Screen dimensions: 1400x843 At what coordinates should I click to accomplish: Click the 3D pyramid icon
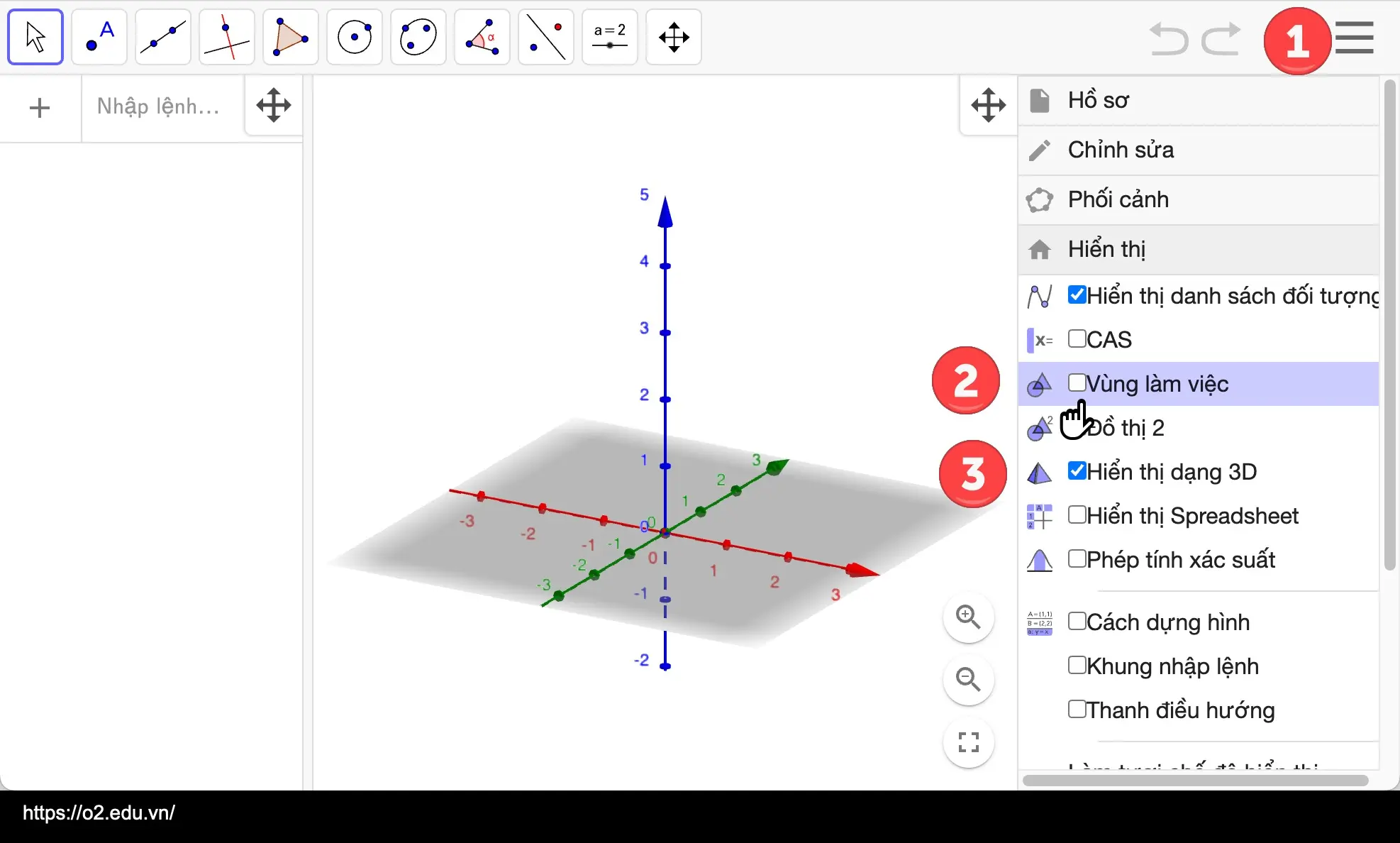pos(1040,473)
